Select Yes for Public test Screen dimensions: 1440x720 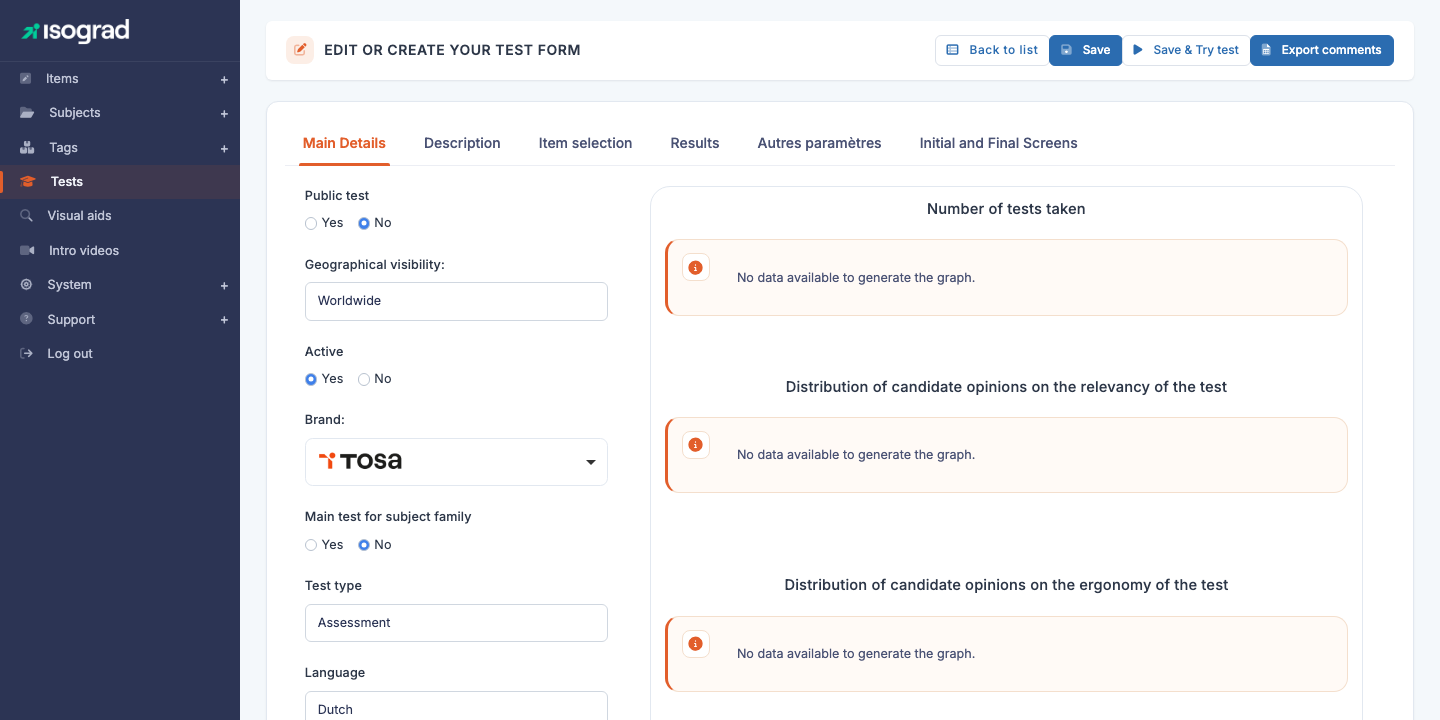tap(311, 223)
